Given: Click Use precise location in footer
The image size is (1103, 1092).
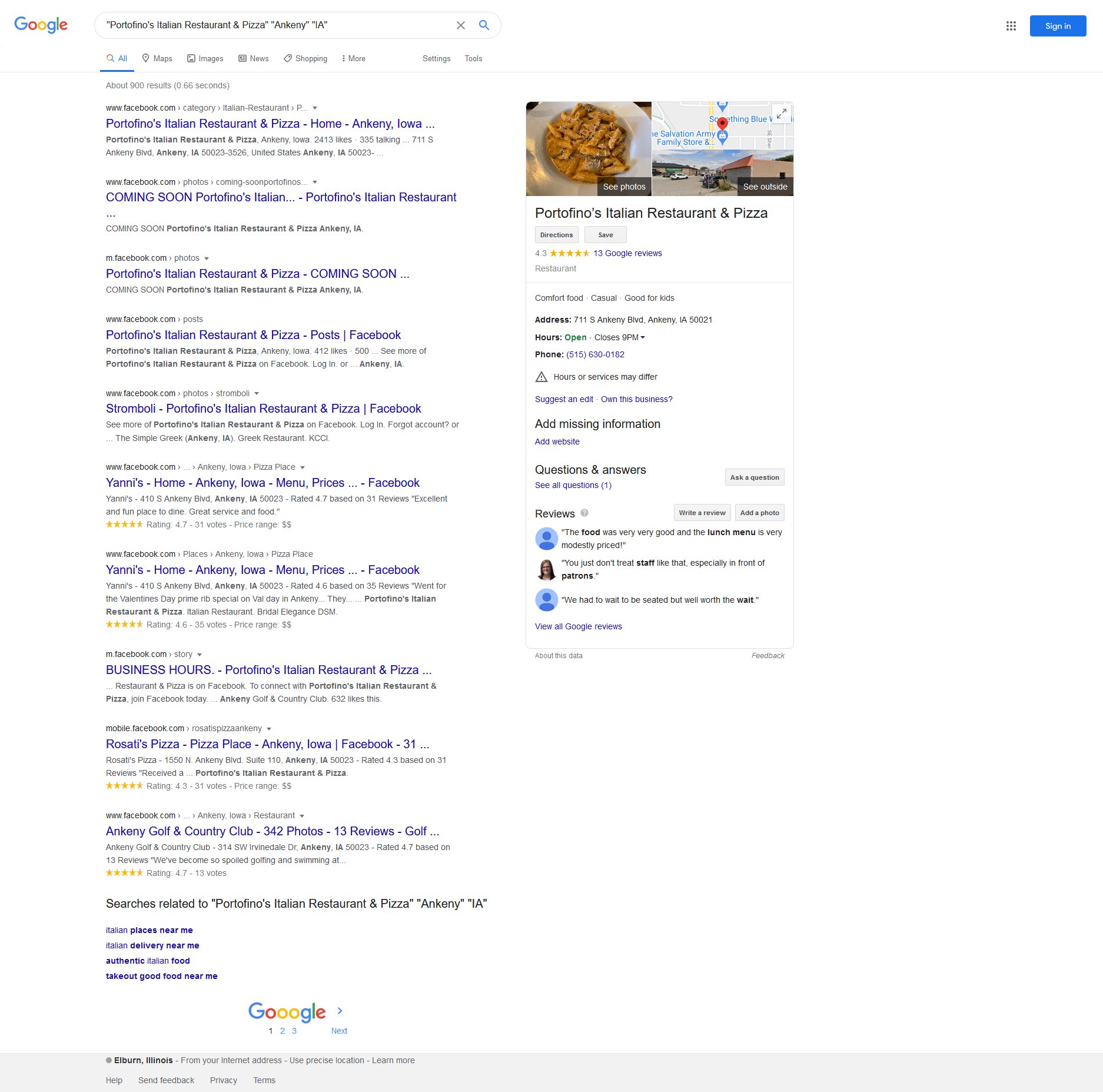Looking at the screenshot, I should 327,1060.
